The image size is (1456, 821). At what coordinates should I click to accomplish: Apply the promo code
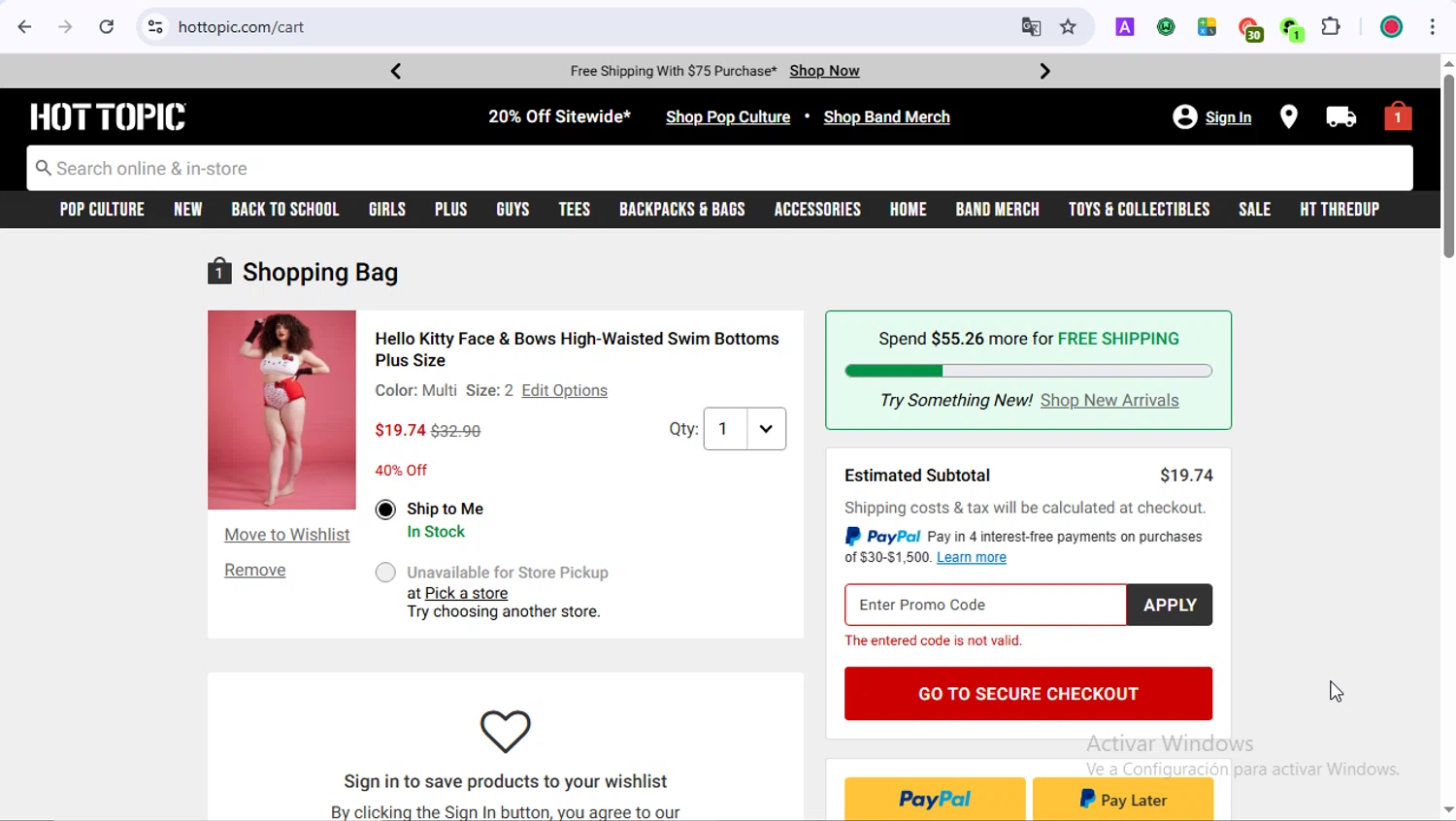point(1170,605)
